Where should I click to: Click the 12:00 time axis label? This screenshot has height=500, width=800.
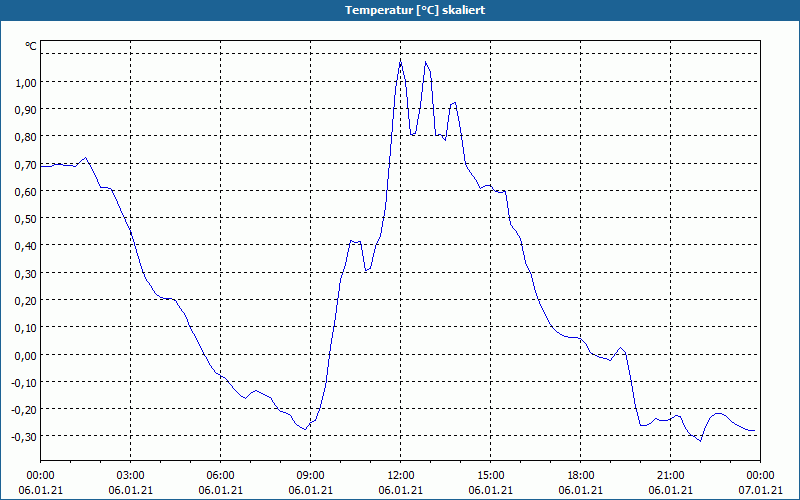tap(401, 476)
